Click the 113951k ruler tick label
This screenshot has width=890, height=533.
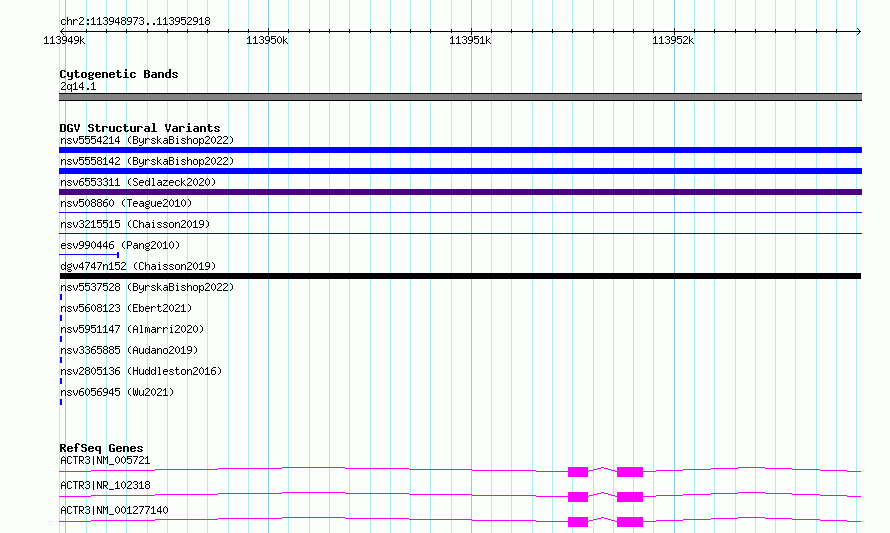click(470, 40)
